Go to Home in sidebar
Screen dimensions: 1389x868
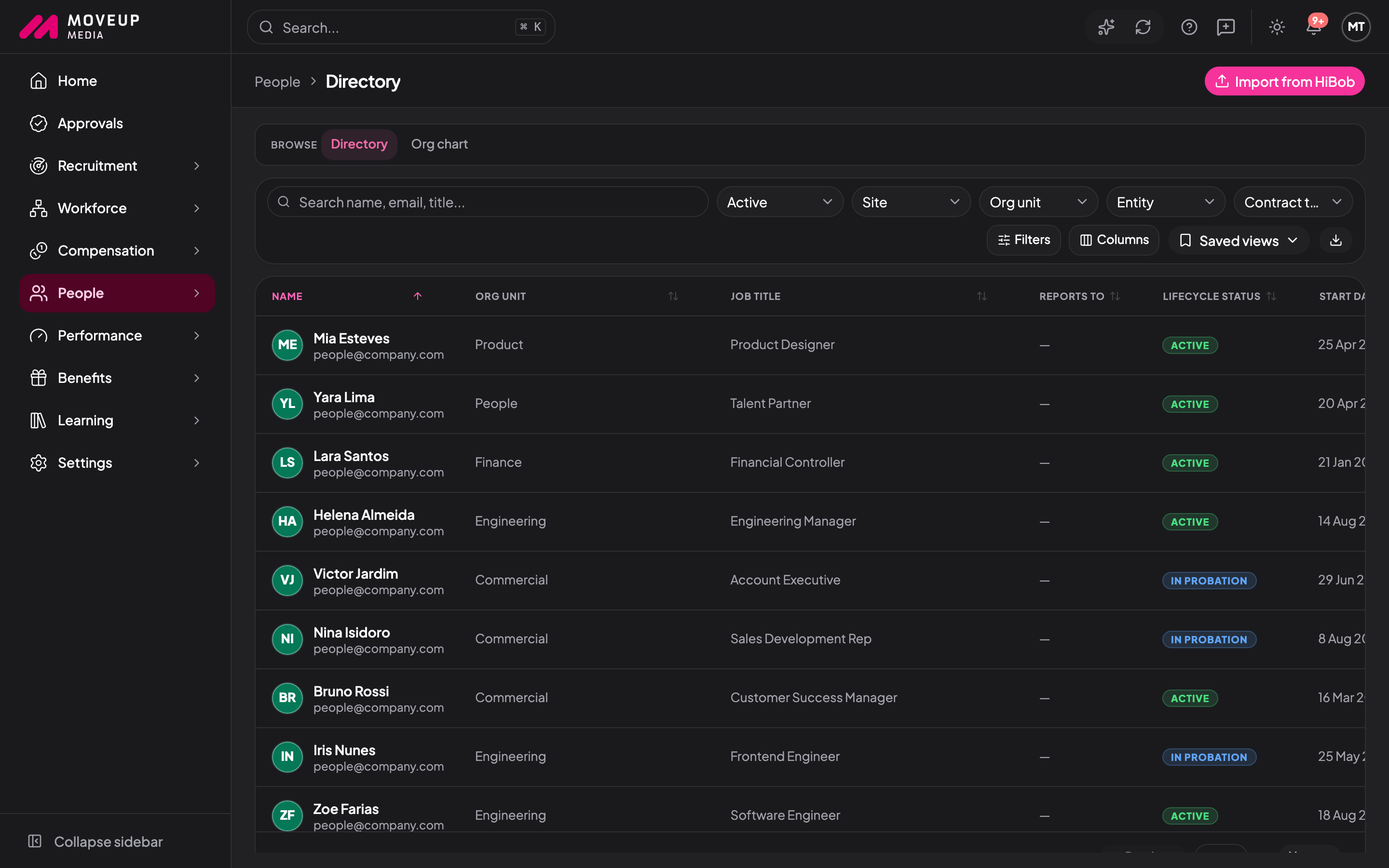(117, 81)
